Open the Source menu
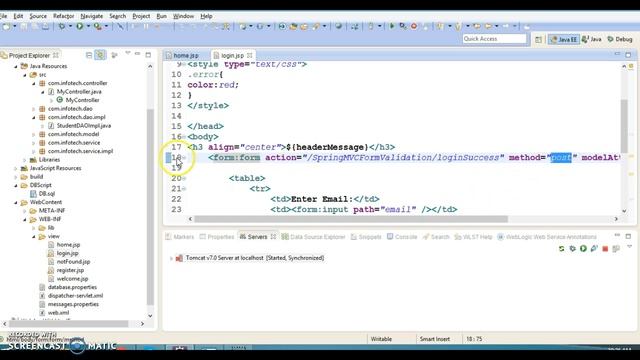This screenshot has height=360, width=640. click(x=38, y=16)
